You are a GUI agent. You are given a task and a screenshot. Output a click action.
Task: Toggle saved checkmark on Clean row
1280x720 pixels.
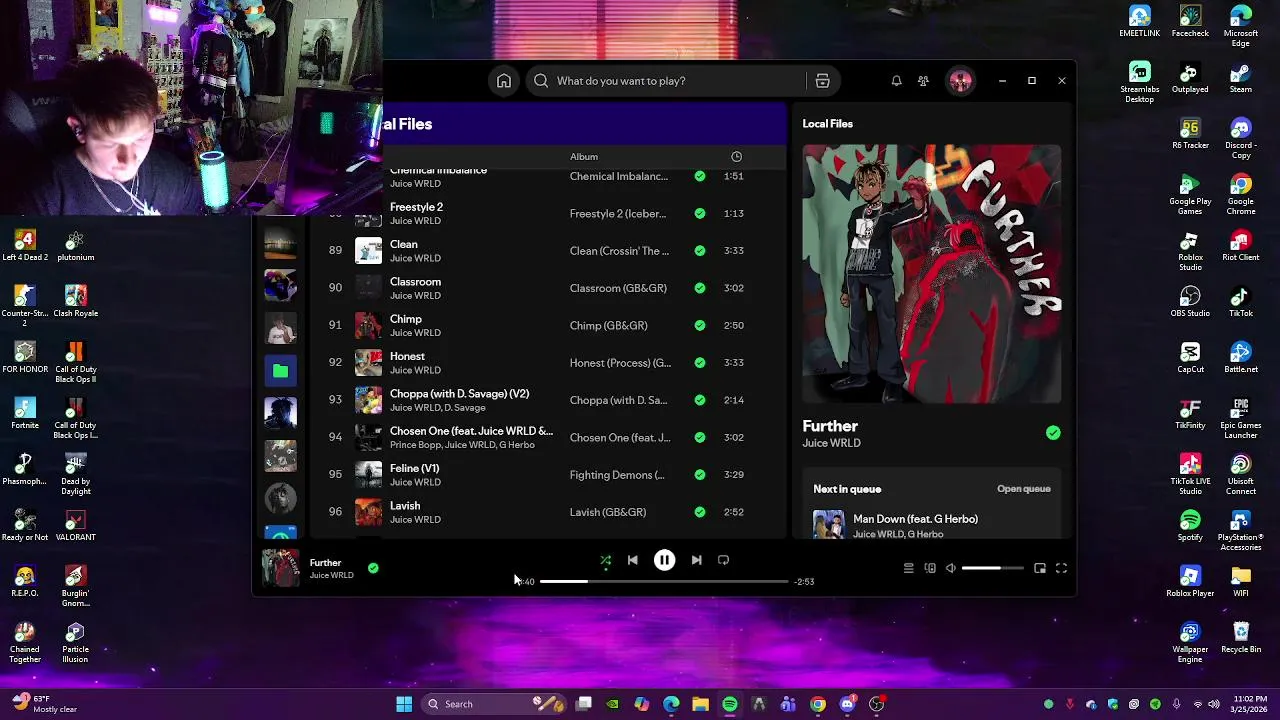pyautogui.click(x=699, y=251)
